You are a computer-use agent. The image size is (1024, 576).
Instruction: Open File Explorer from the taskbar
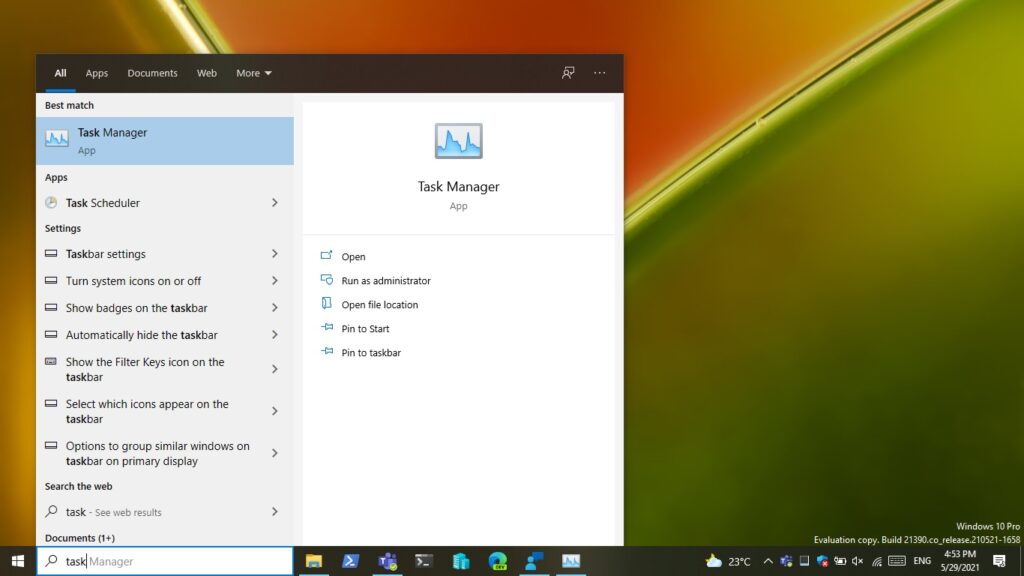coord(313,561)
